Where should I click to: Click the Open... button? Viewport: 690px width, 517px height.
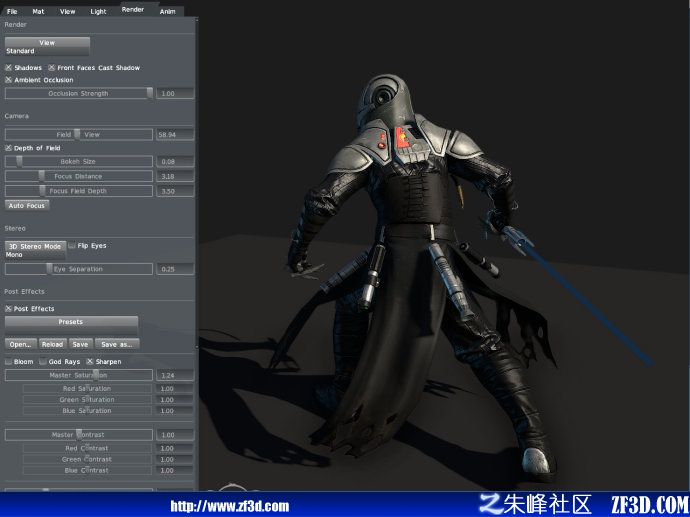21,345
